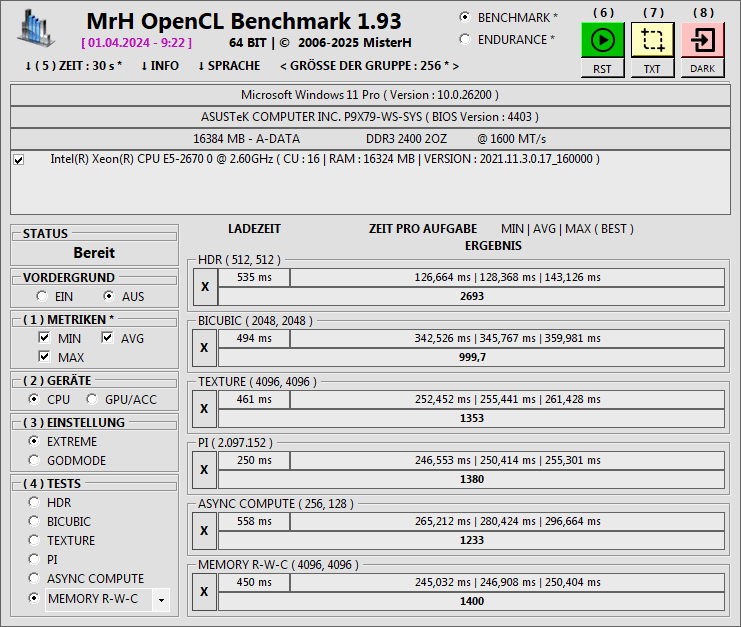Select GPU/ACC under GERÄTE
The width and height of the screenshot is (741, 627).
[x=92, y=399]
